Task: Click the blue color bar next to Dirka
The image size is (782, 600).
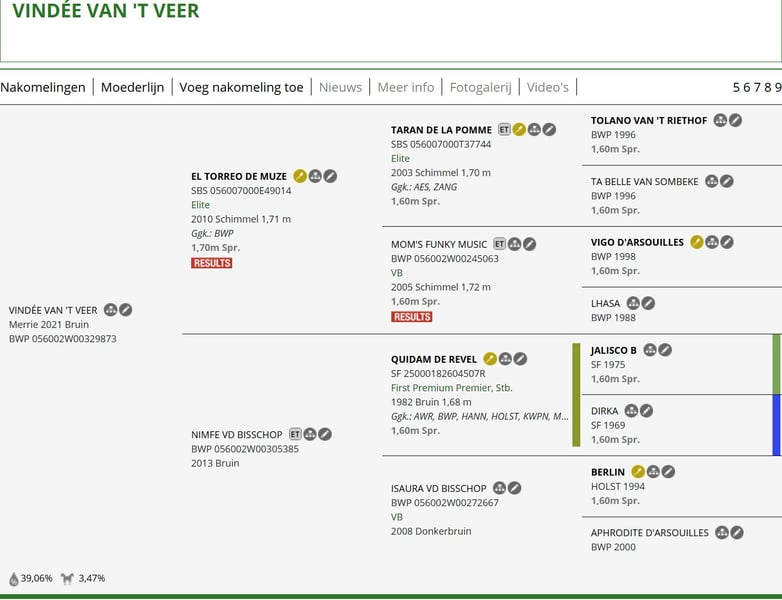Action: tap(777, 425)
